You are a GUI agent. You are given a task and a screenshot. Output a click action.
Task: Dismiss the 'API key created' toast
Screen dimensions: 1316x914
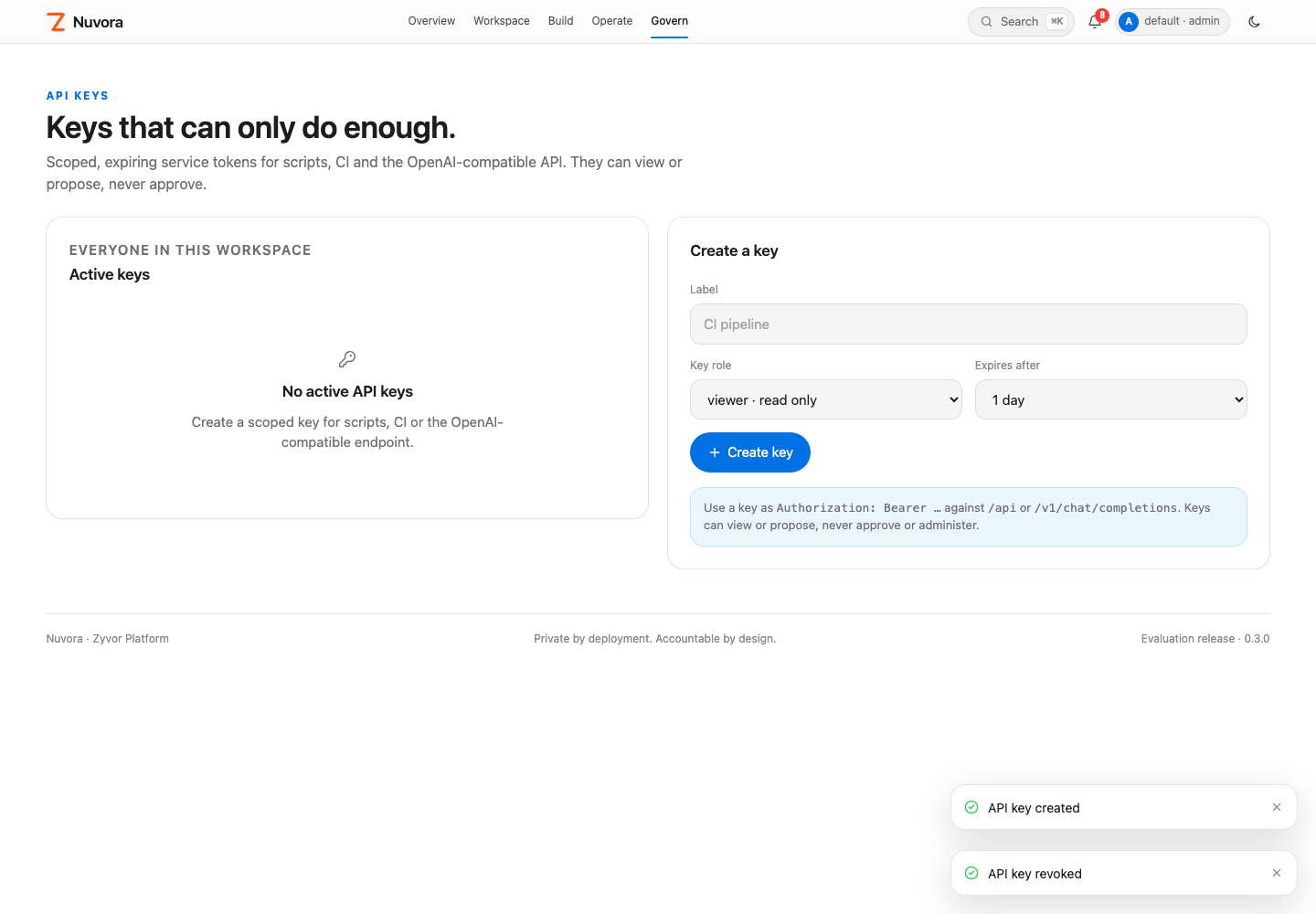click(1277, 807)
